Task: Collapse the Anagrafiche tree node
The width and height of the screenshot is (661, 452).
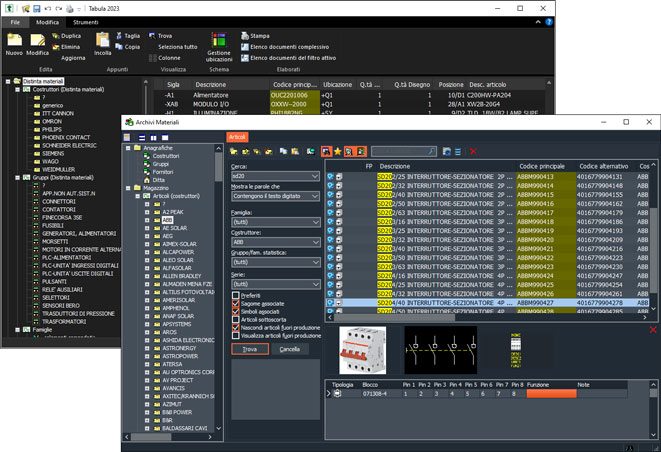Action: 128,148
